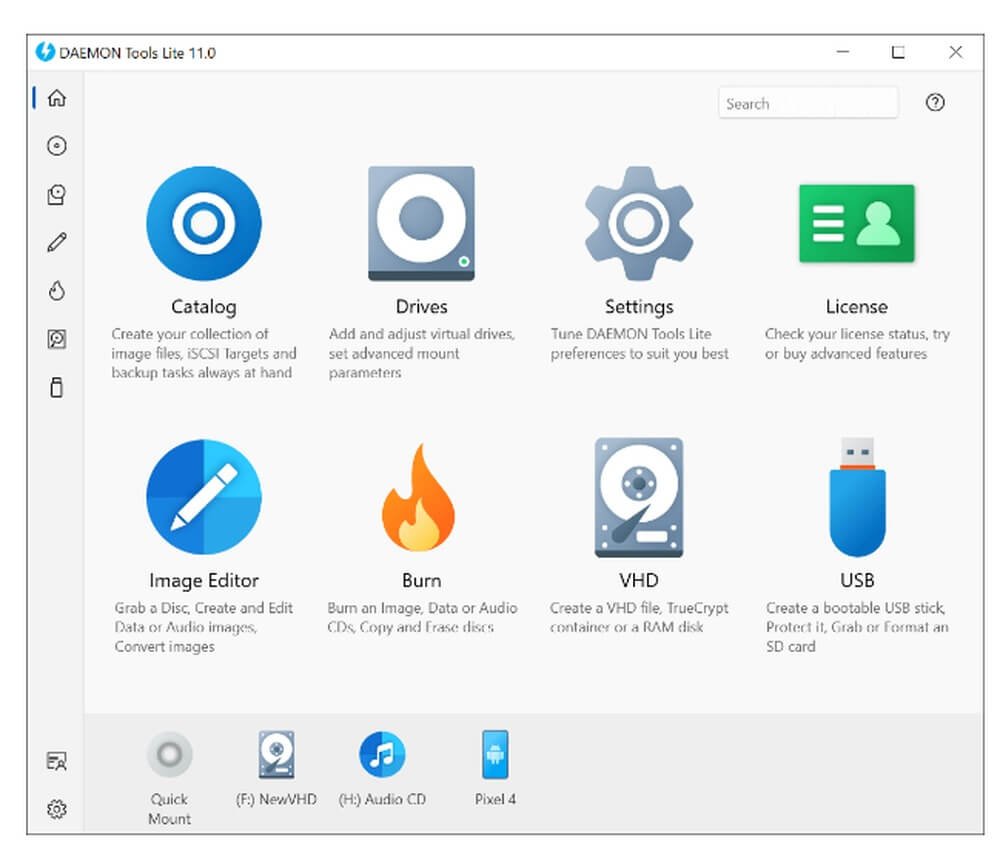Click "Tune DAEMON Tools Lite preferences" description

pos(639,344)
